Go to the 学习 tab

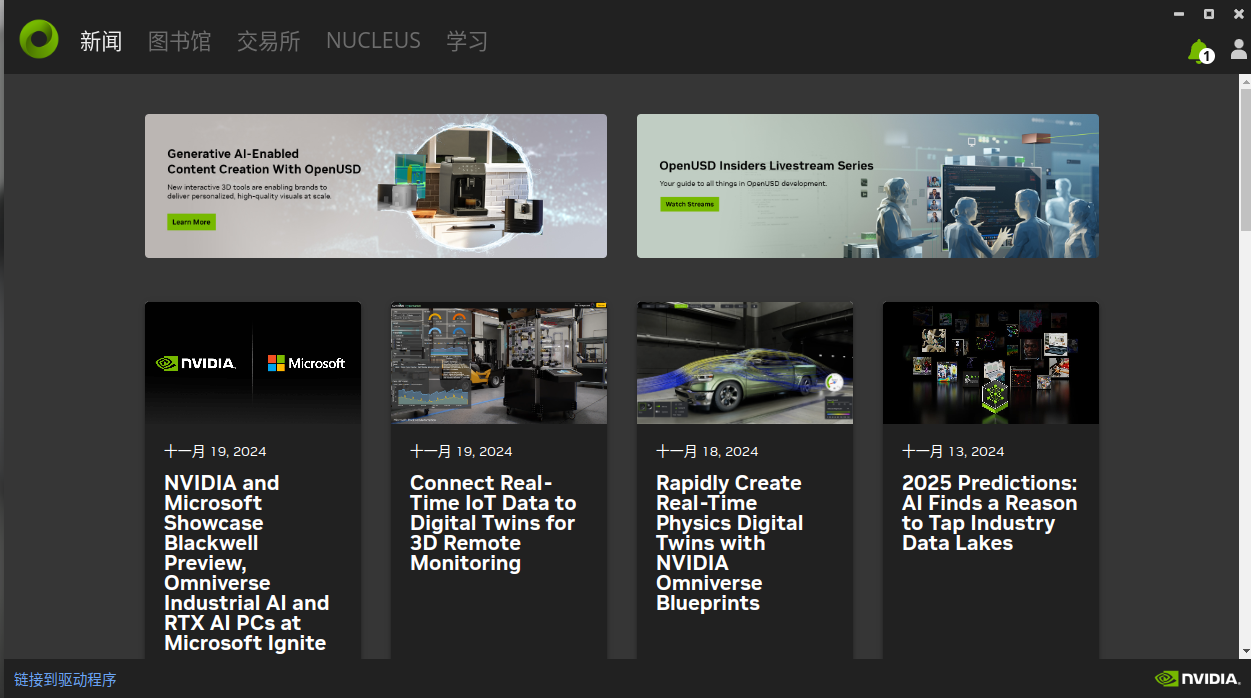[x=467, y=41]
